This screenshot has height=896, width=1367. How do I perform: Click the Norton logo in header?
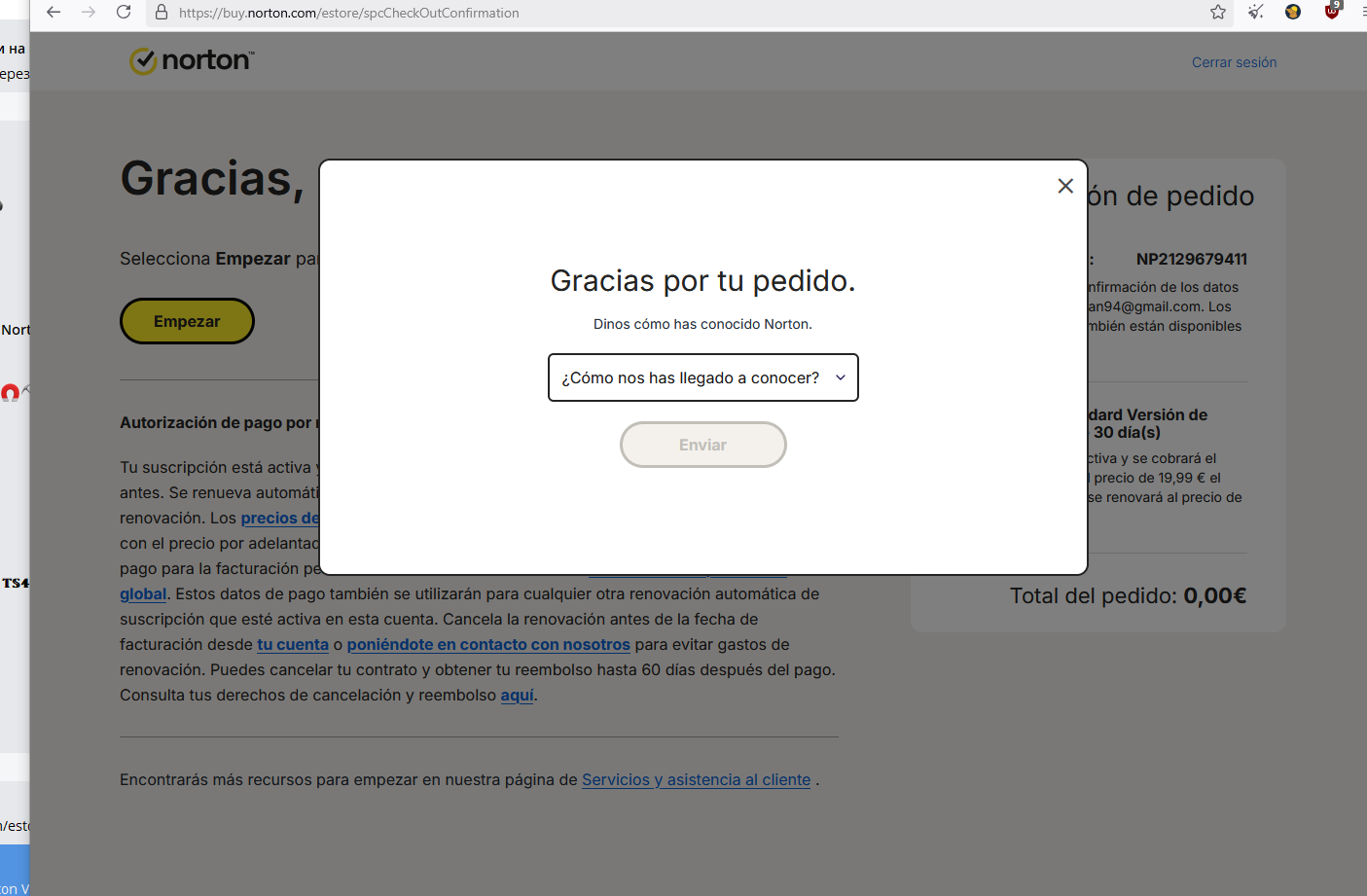(x=192, y=60)
